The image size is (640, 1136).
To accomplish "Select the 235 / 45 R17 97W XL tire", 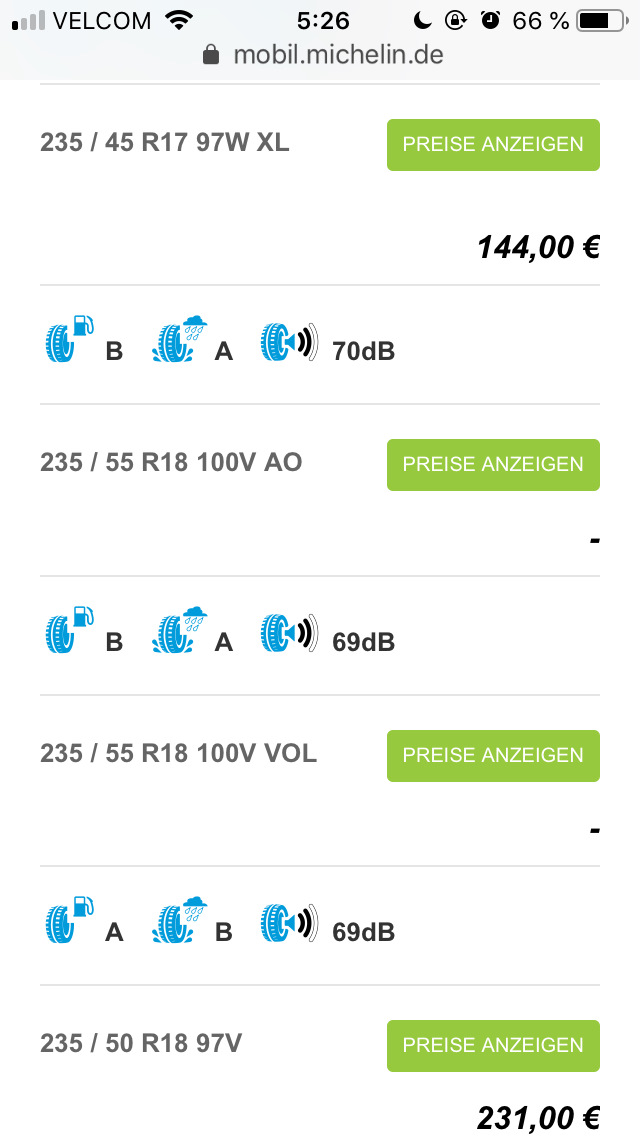I will (x=165, y=143).
